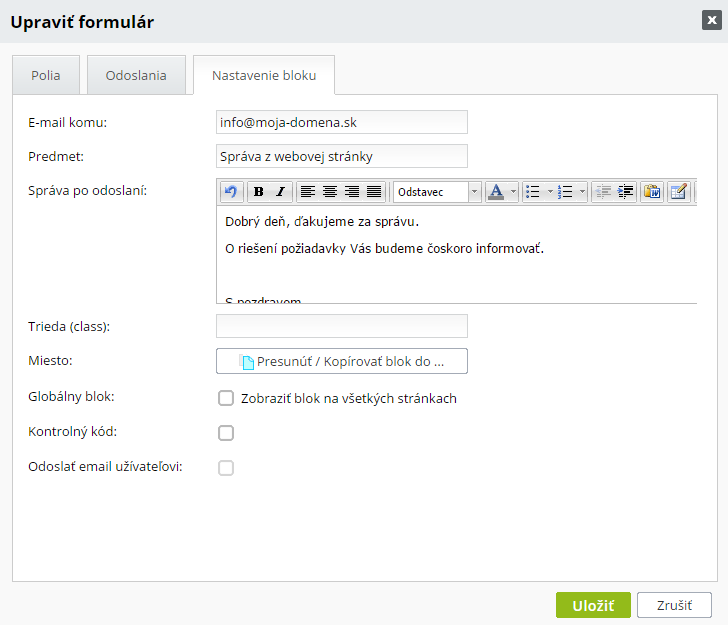Image resolution: width=728 pixels, height=625 pixels.
Task: Expand the text color dropdown arrow
Action: (514, 192)
